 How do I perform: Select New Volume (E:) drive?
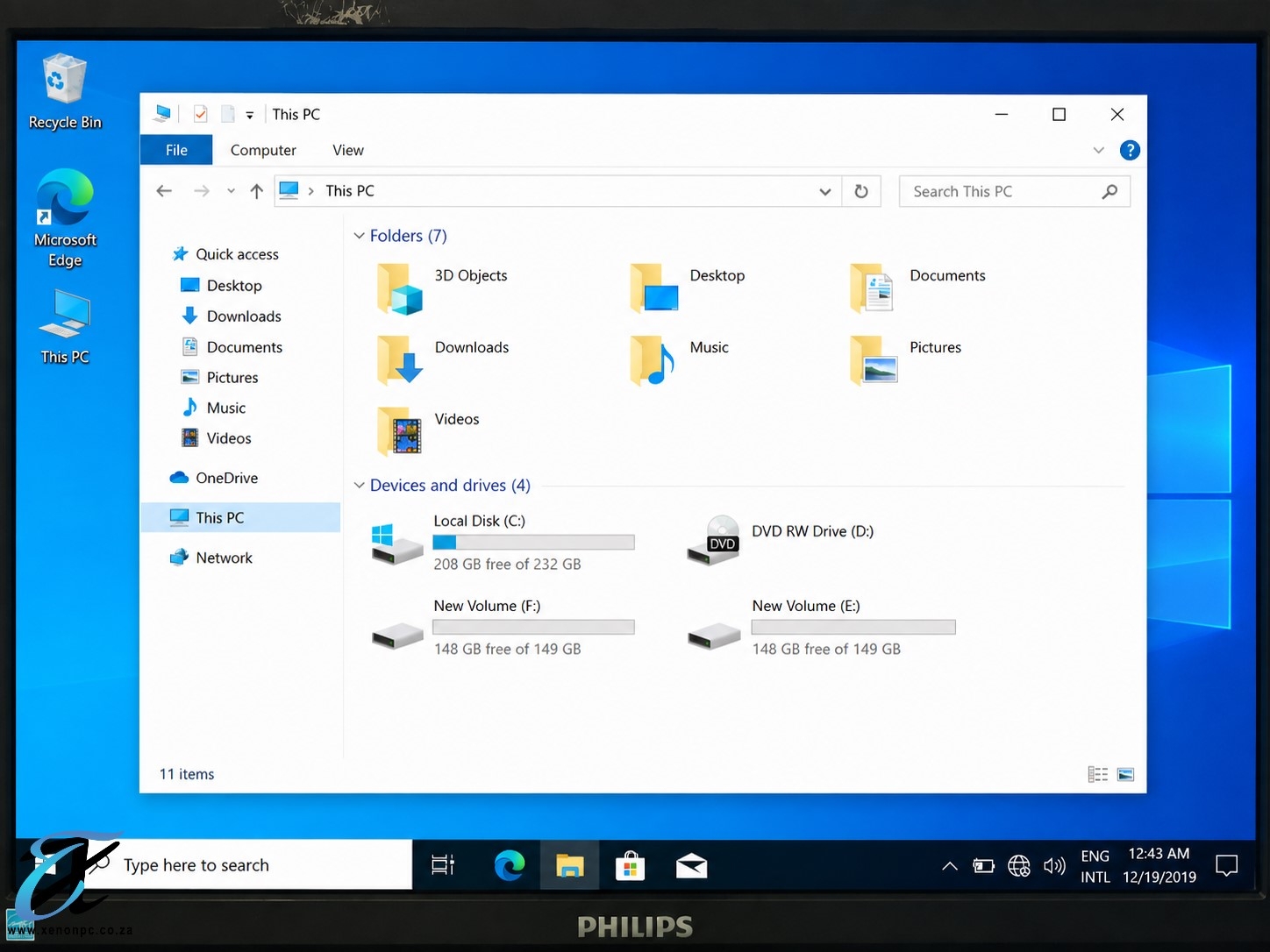pos(821,628)
